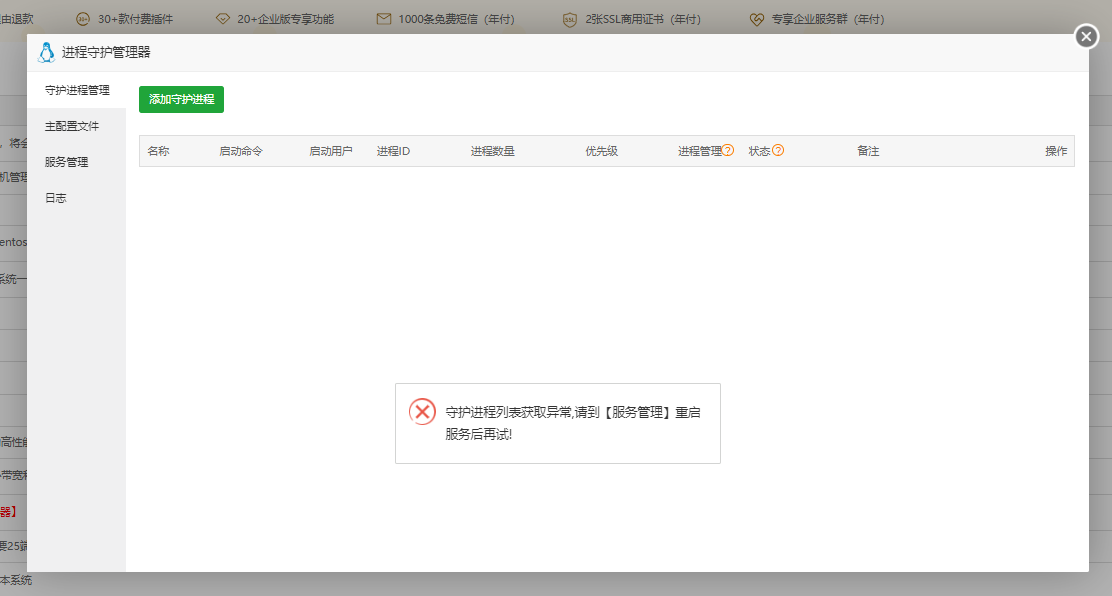The height and width of the screenshot is (596, 1112).
Task: Click the 2张SSL商用证书 text
Action: 643,19
